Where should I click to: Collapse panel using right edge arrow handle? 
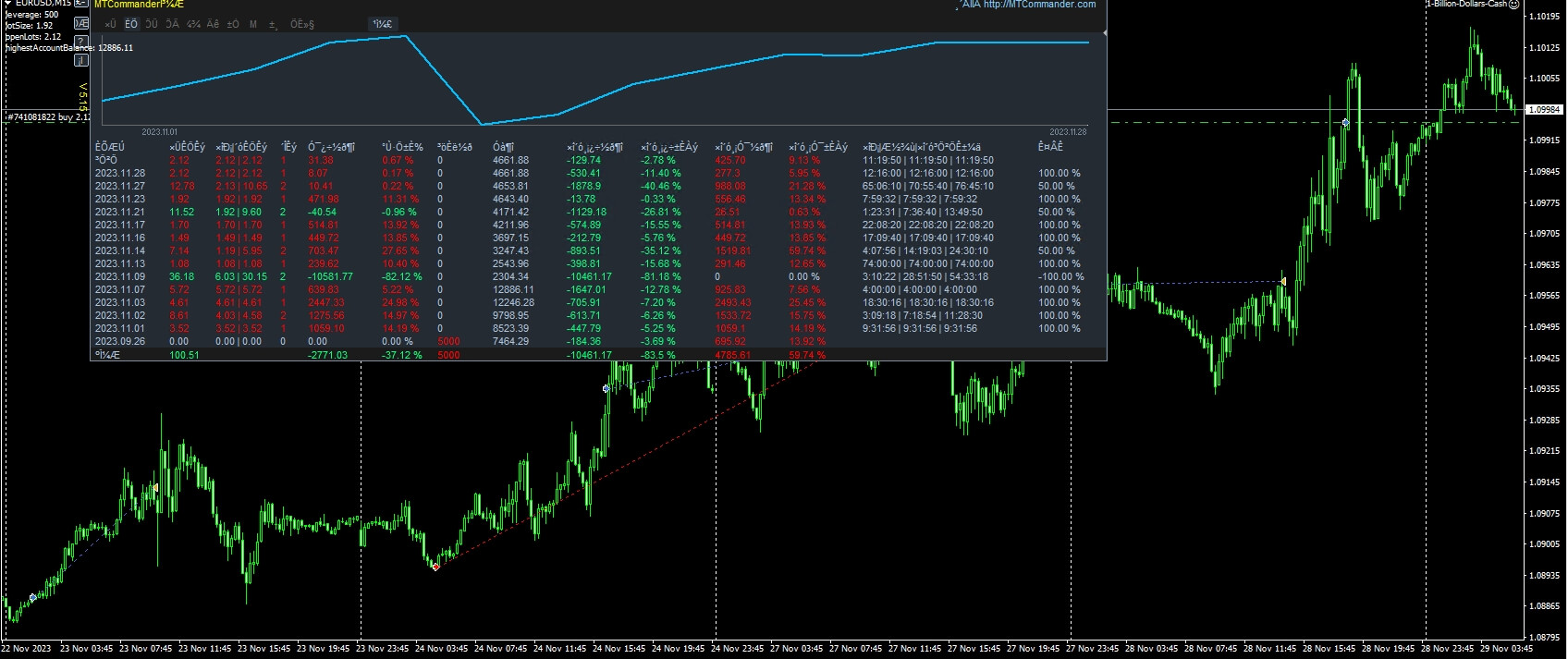[x=1104, y=33]
